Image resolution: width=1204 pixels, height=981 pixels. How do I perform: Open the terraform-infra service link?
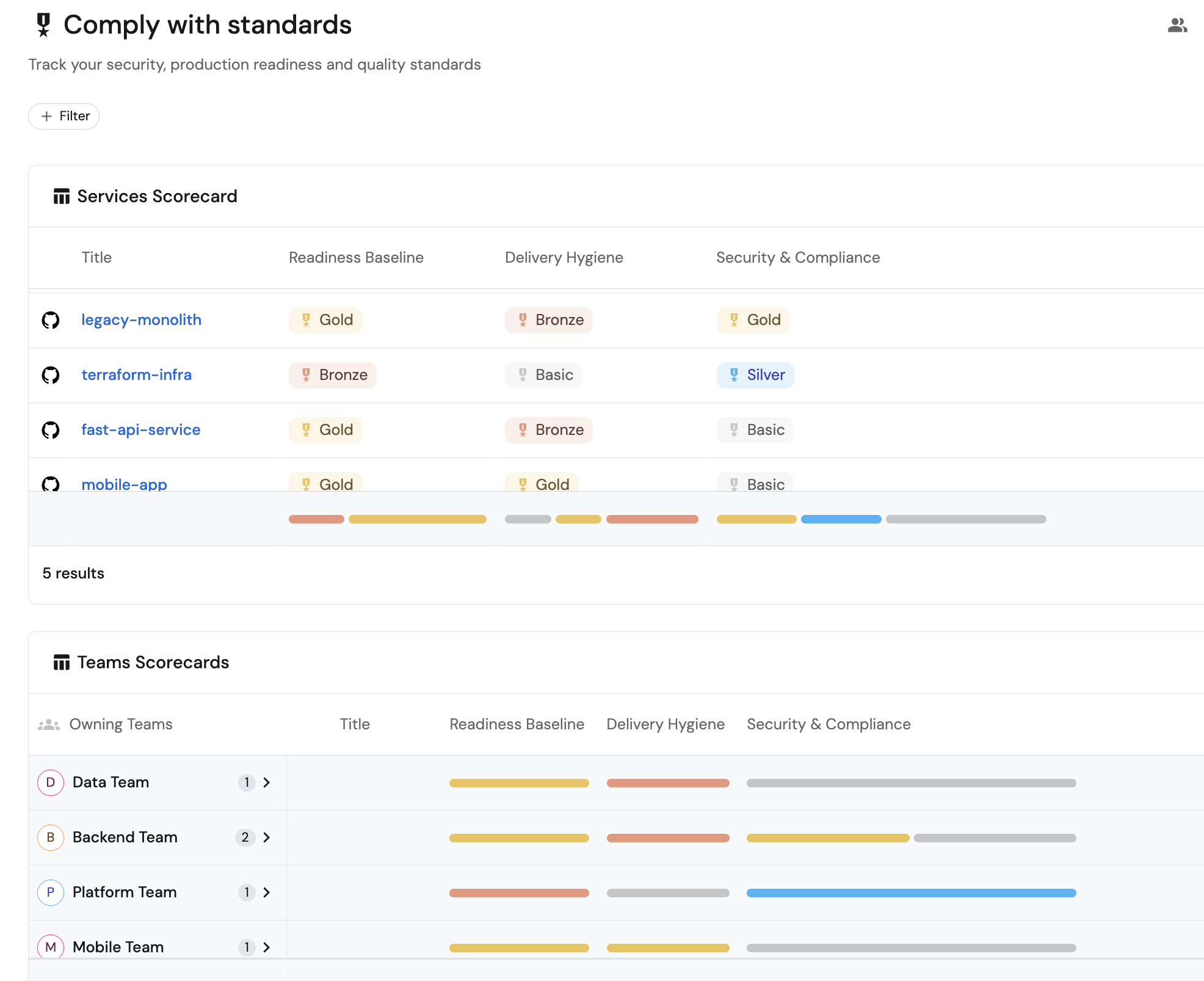click(136, 375)
